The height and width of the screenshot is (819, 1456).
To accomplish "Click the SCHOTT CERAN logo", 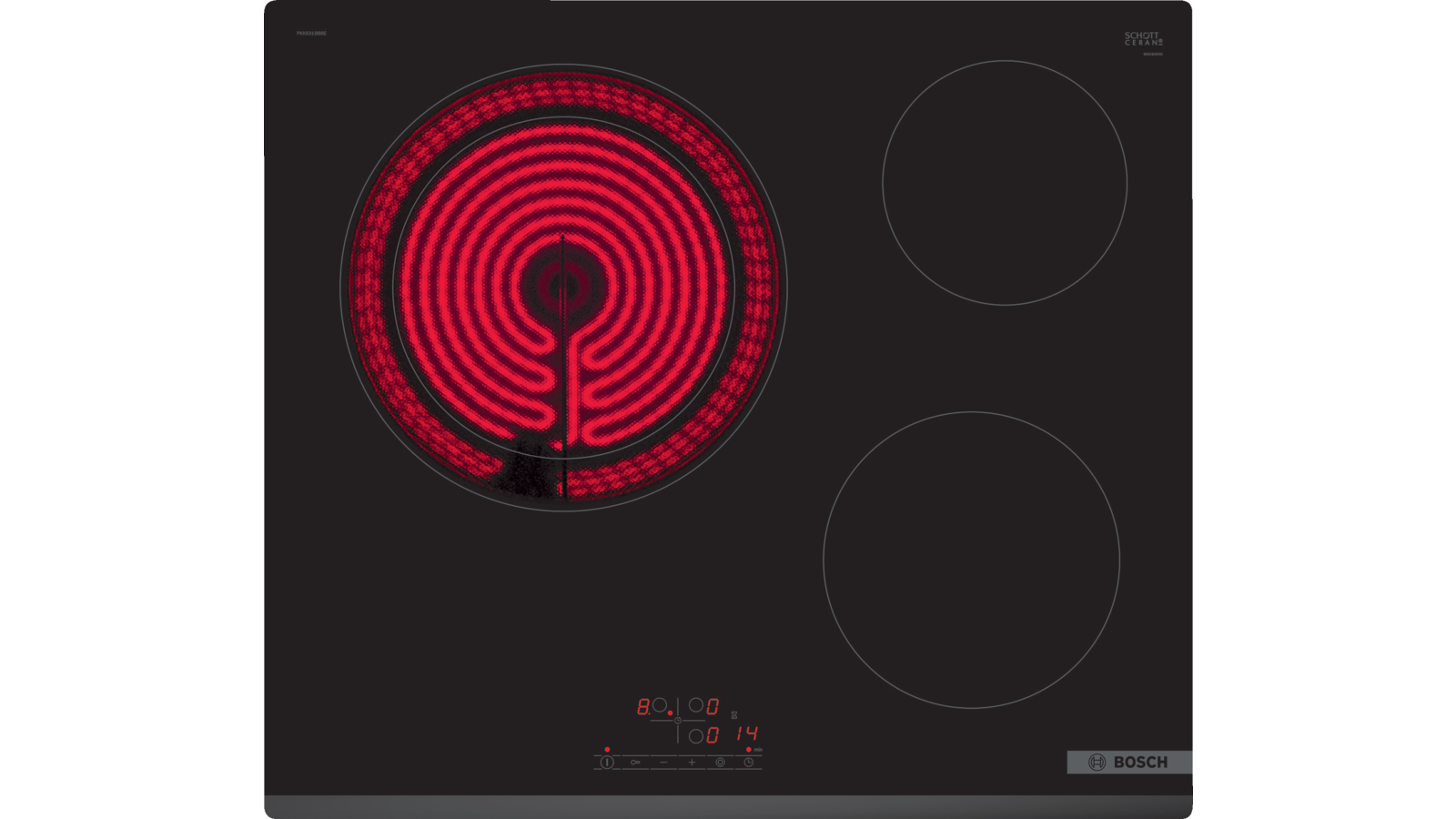I will pyautogui.click(x=1143, y=39).
